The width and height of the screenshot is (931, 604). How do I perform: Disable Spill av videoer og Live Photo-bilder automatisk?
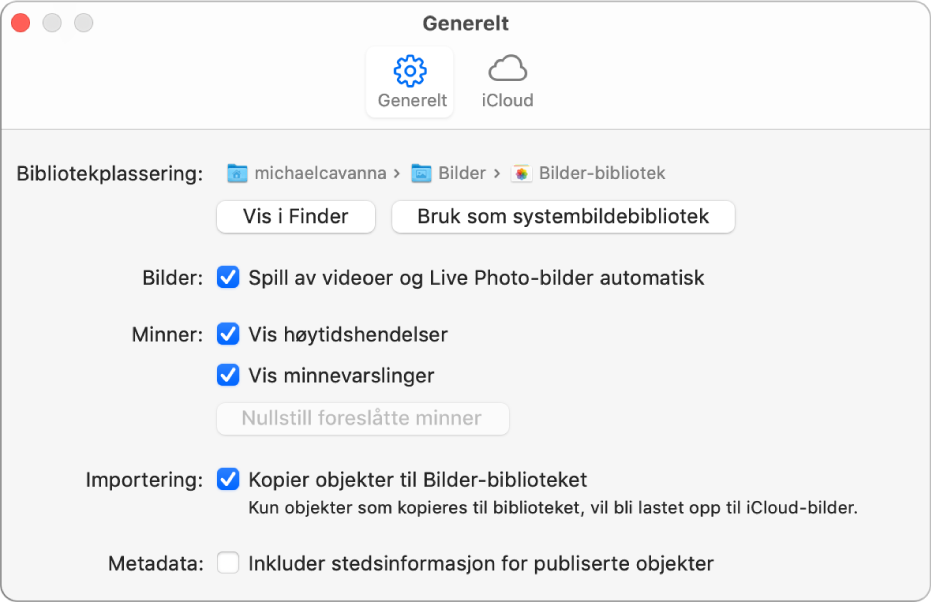pos(228,278)
